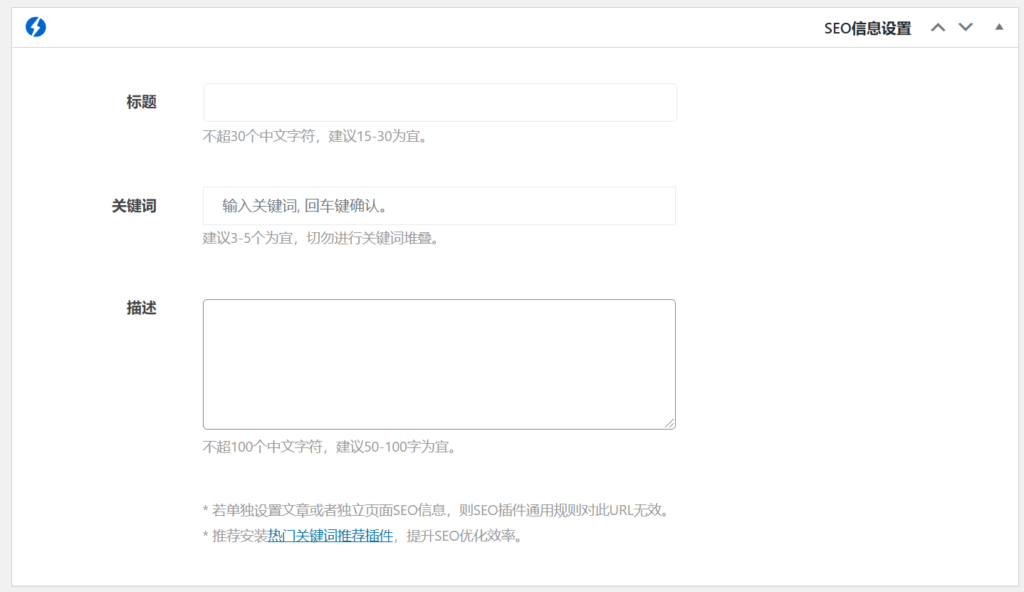The width and height of the screenshot is (1024, 592).
Task: Focus the 标题 input field
Action: pyautogui.click(x=440, y=102)
